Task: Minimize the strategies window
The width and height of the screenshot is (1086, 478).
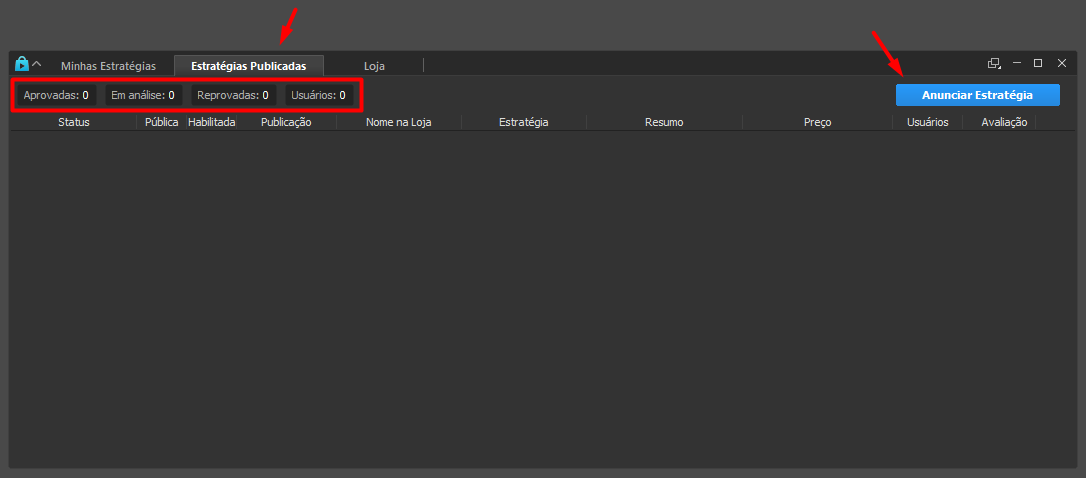Action: [1017, 63]
